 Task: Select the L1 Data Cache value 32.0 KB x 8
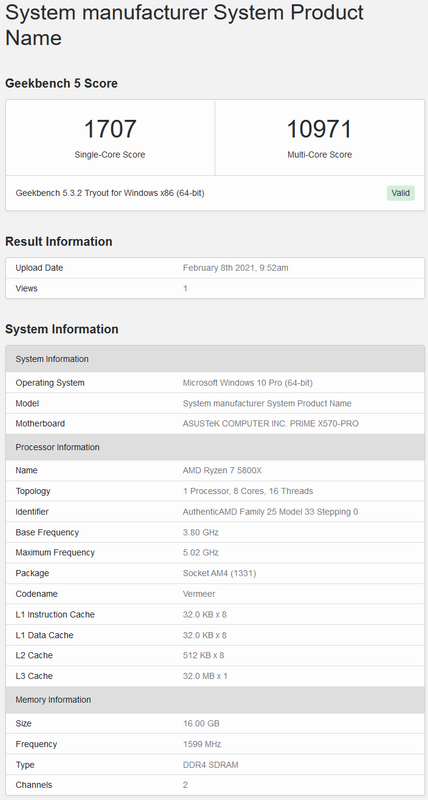click(x=205, y=635)
